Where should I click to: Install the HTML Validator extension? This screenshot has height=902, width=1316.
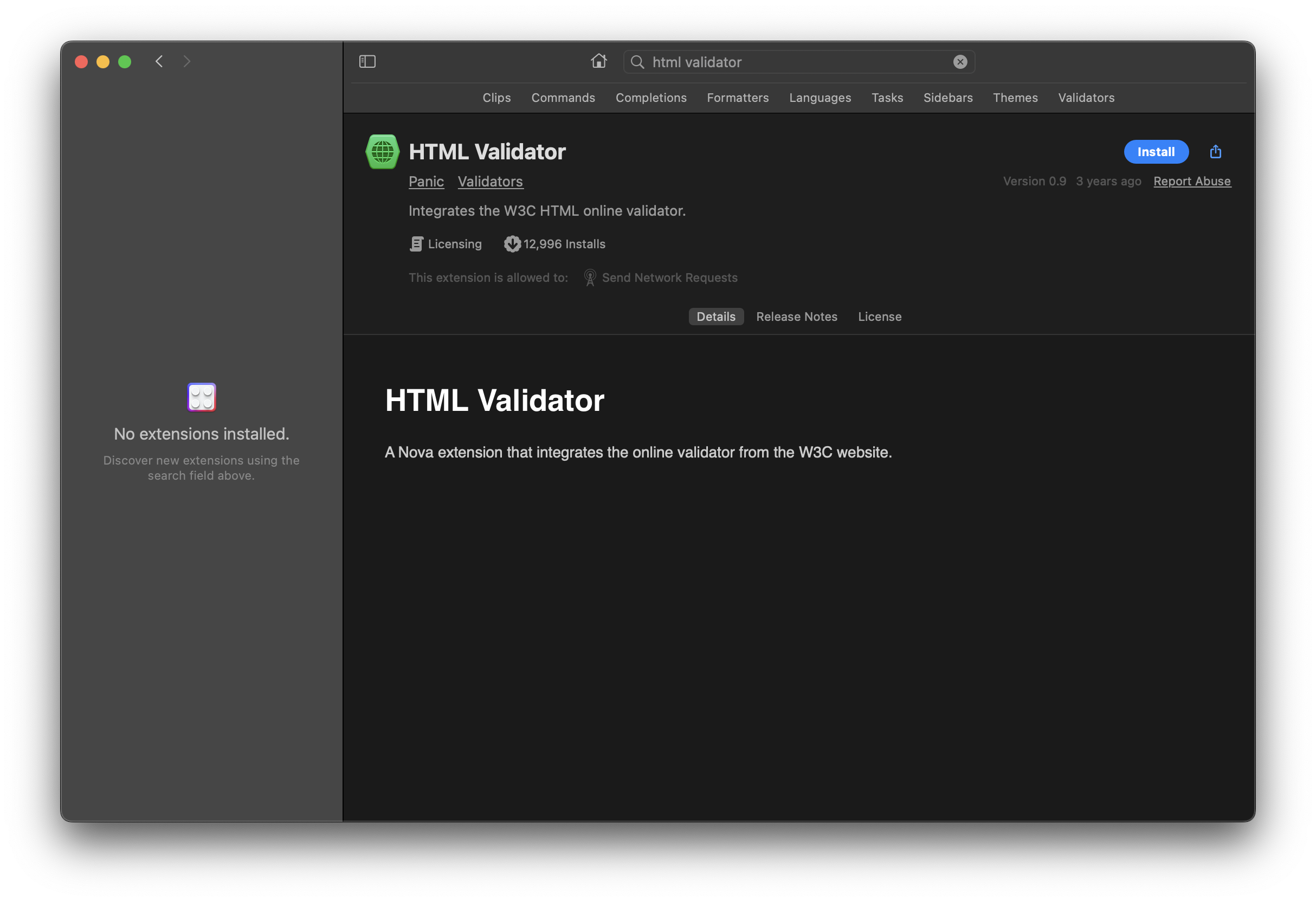1156,152
